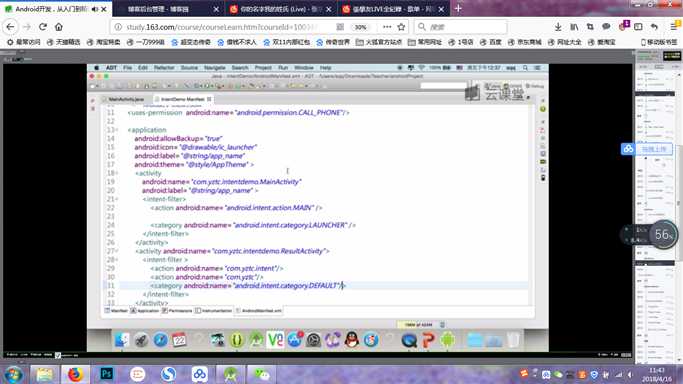
Task: Open Firefox hamburger menu
Action: (674, 27)
